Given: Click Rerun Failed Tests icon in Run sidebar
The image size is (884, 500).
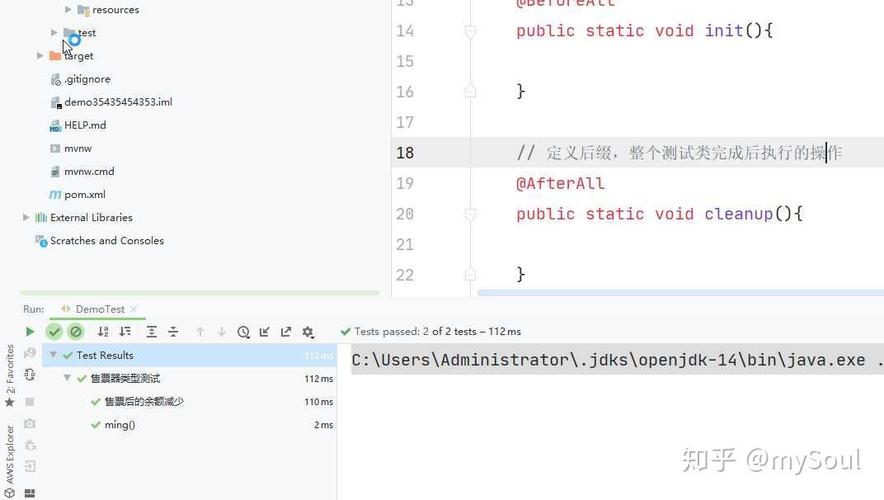Looking at the screenshot, I should pyautogui.click(x=30, y=353).
